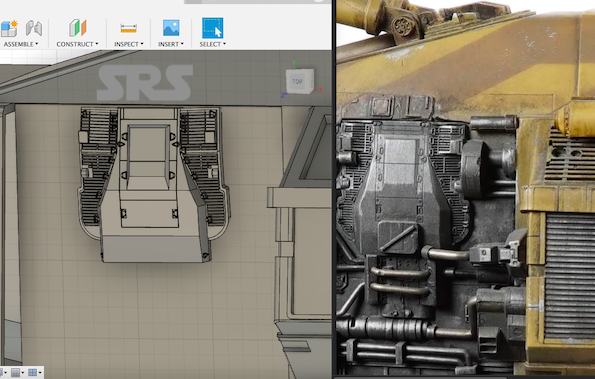Click the TOP face of ViewCube
This screenshot has height=379, width=595.
(x=298, y=81)
